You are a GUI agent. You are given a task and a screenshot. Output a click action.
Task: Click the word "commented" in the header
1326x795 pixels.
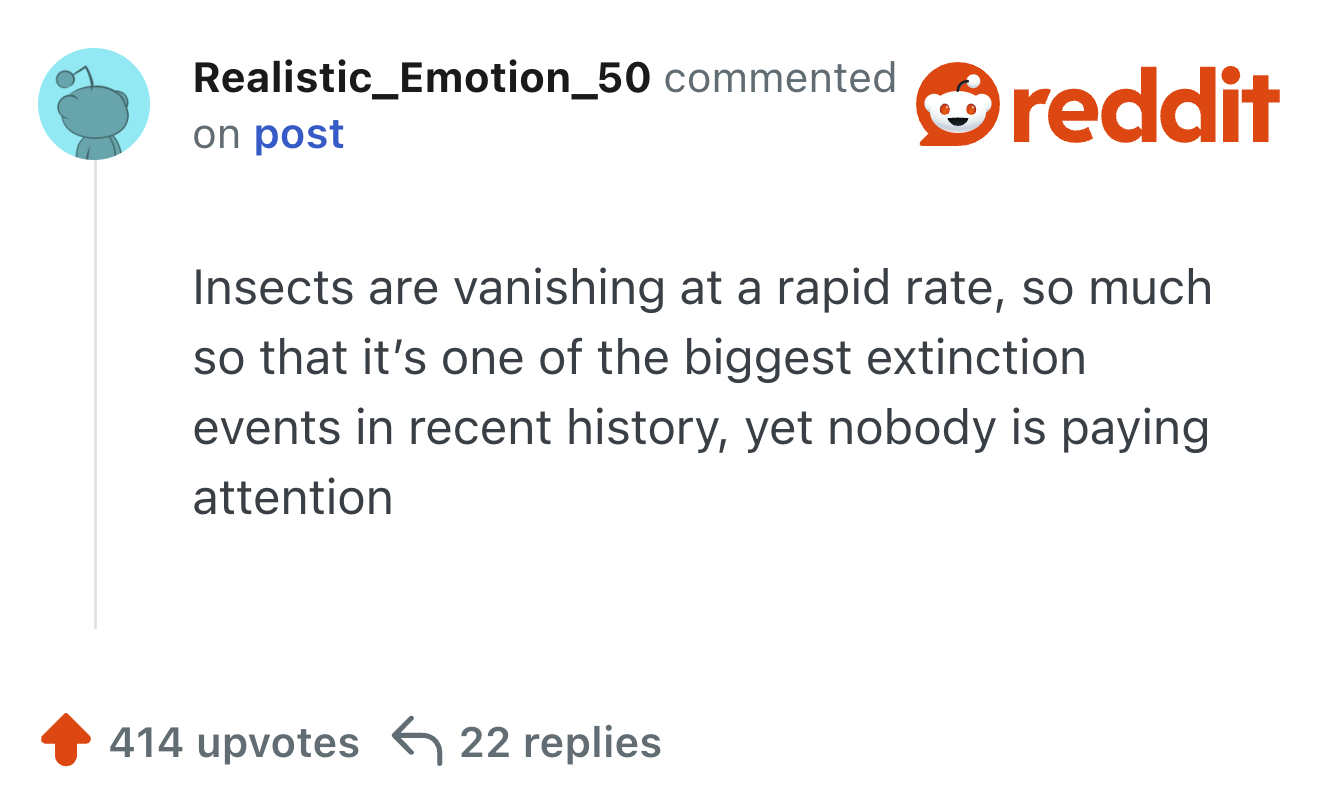779,78
